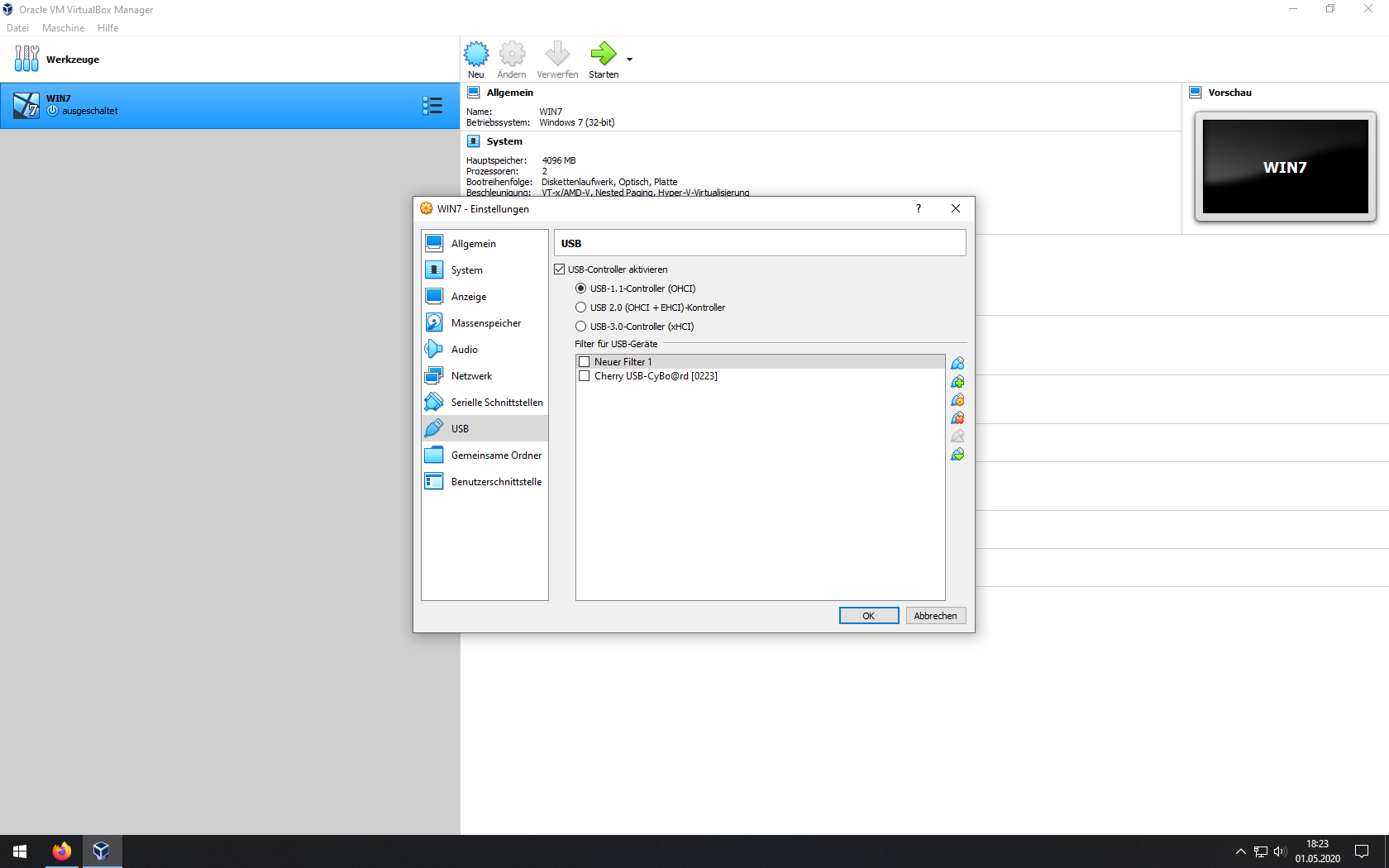Open Netzwerk settings page

[x=484, y=376]
